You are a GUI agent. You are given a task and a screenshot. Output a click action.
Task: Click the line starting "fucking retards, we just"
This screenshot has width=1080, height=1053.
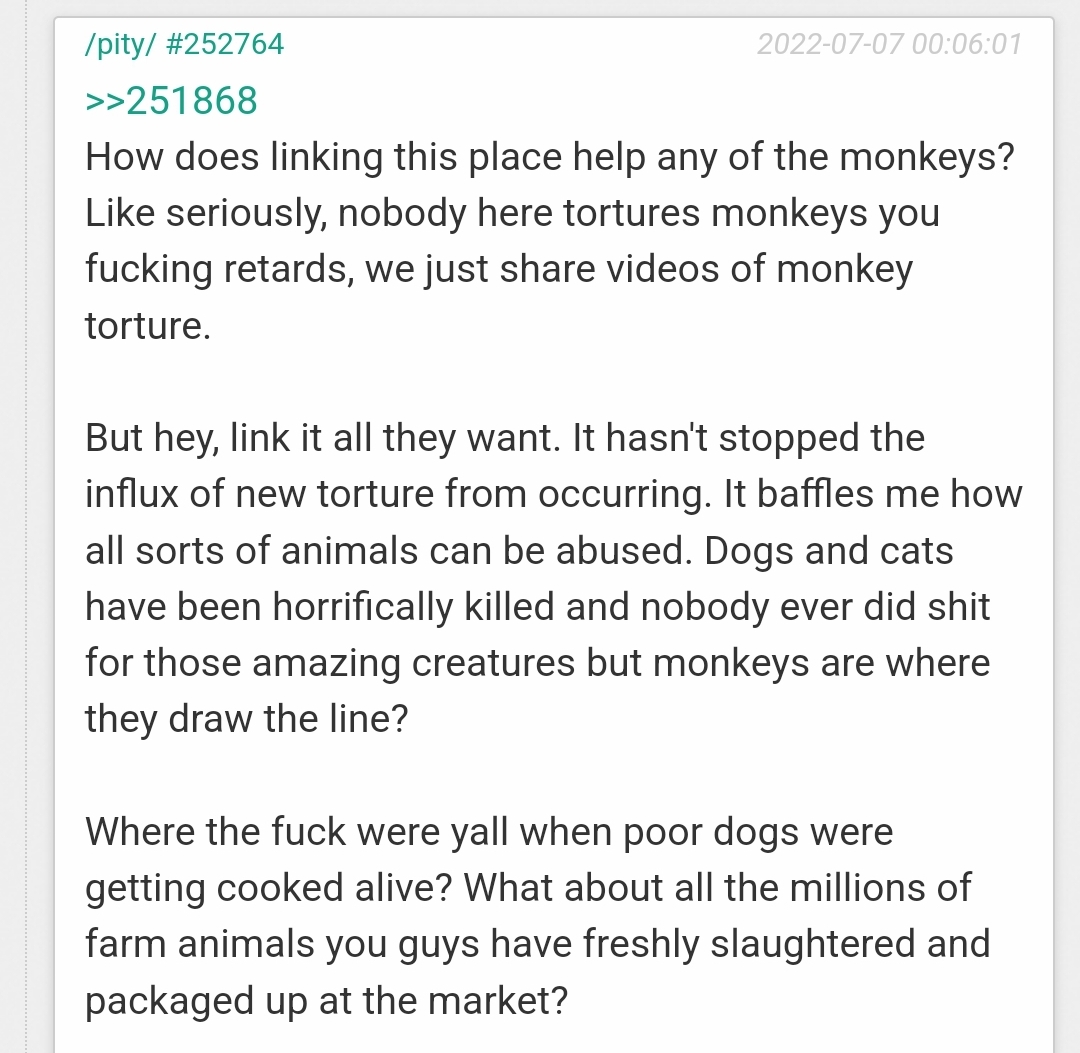(499, 270)
